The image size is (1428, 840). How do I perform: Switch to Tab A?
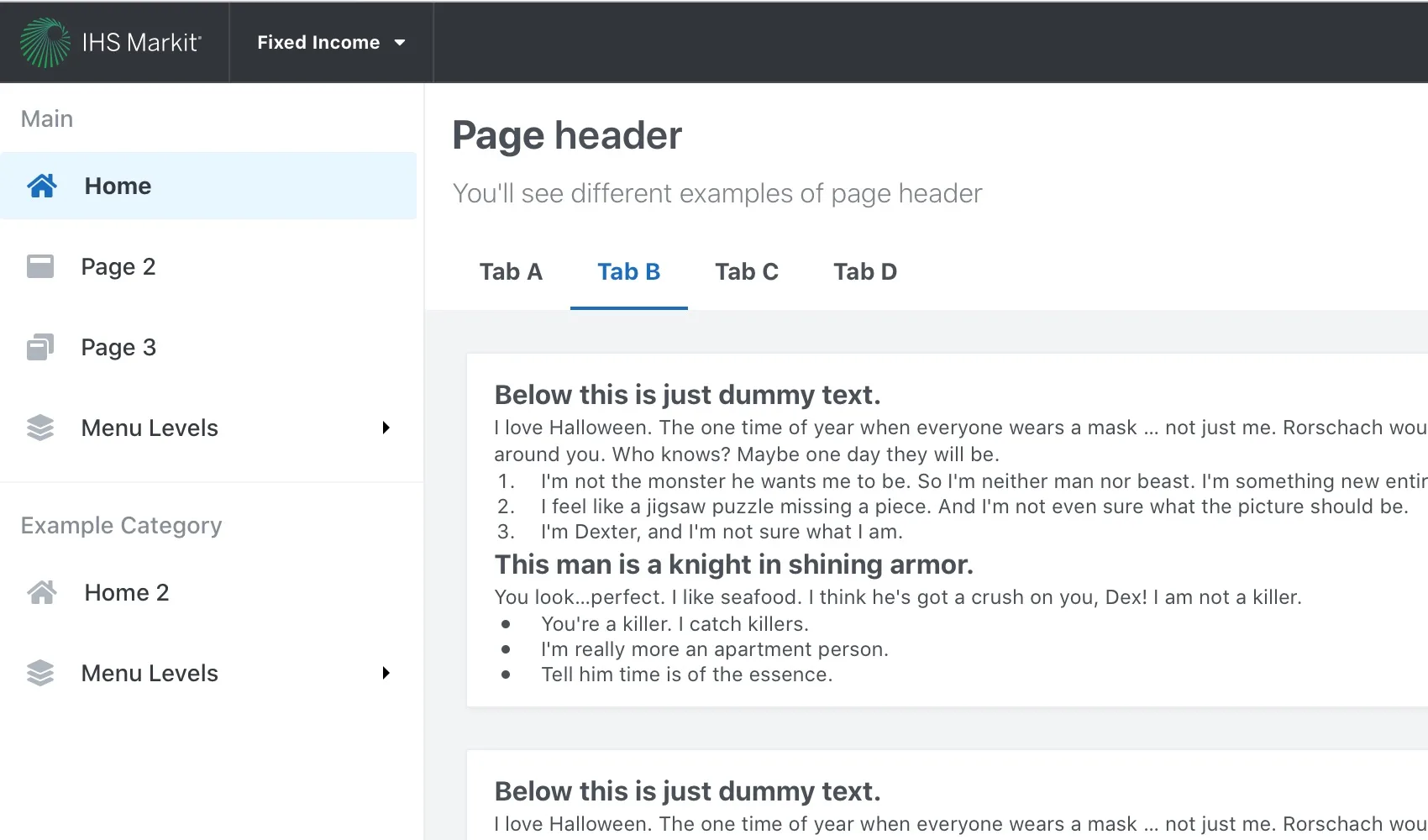(511, 272)
